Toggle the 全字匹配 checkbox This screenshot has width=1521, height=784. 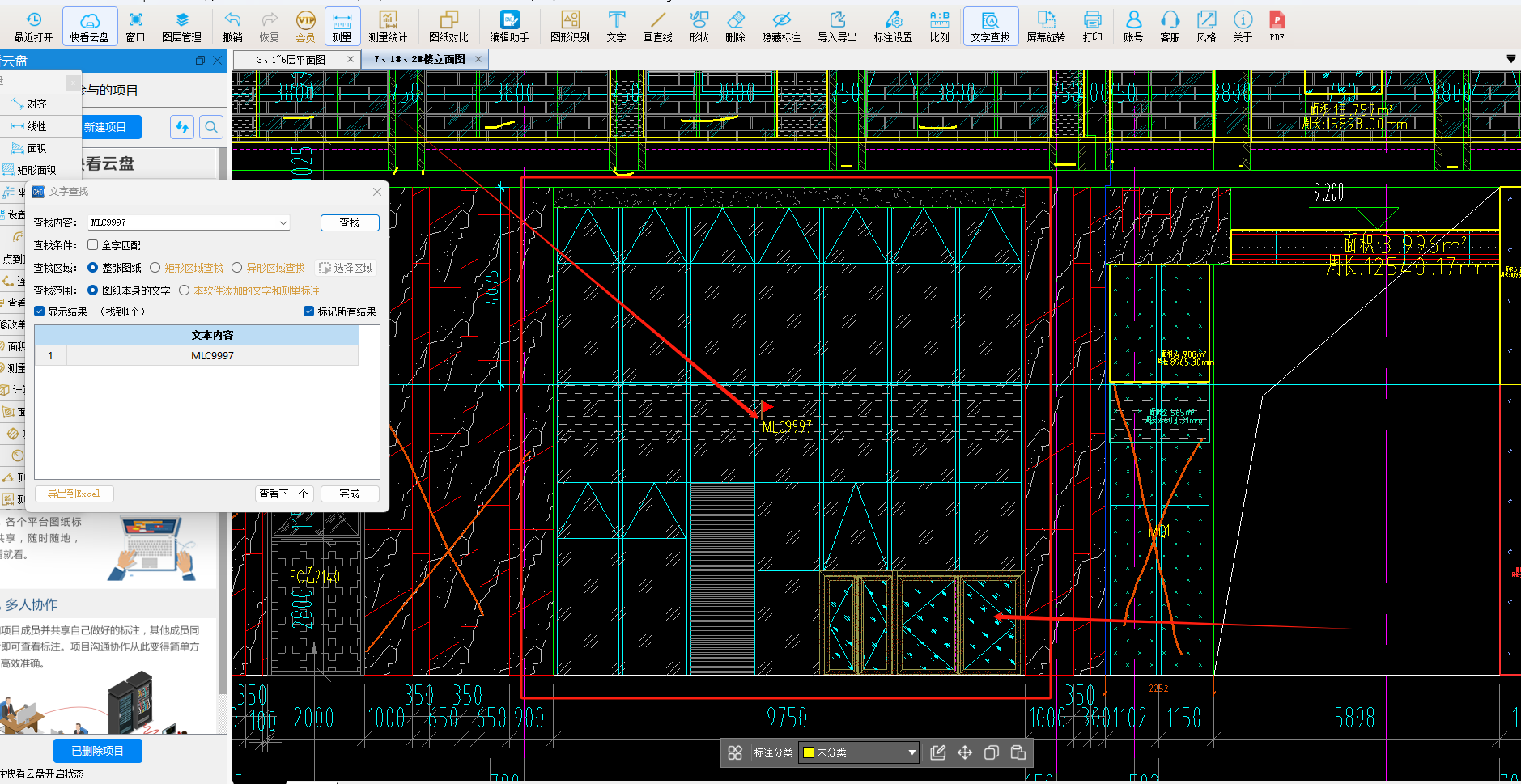click(x=93, y=245)
